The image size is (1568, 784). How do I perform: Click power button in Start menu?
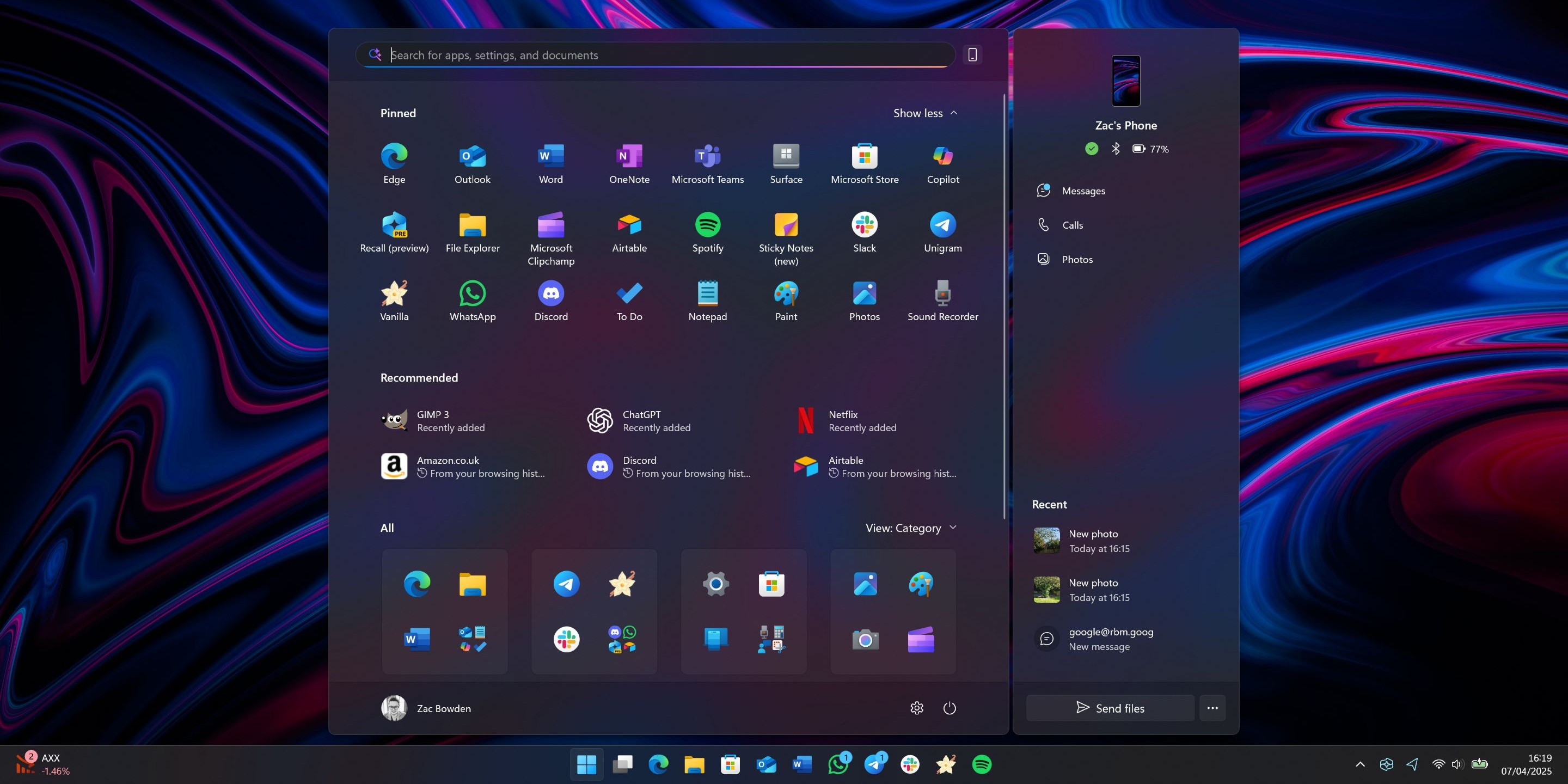(949, 708)
